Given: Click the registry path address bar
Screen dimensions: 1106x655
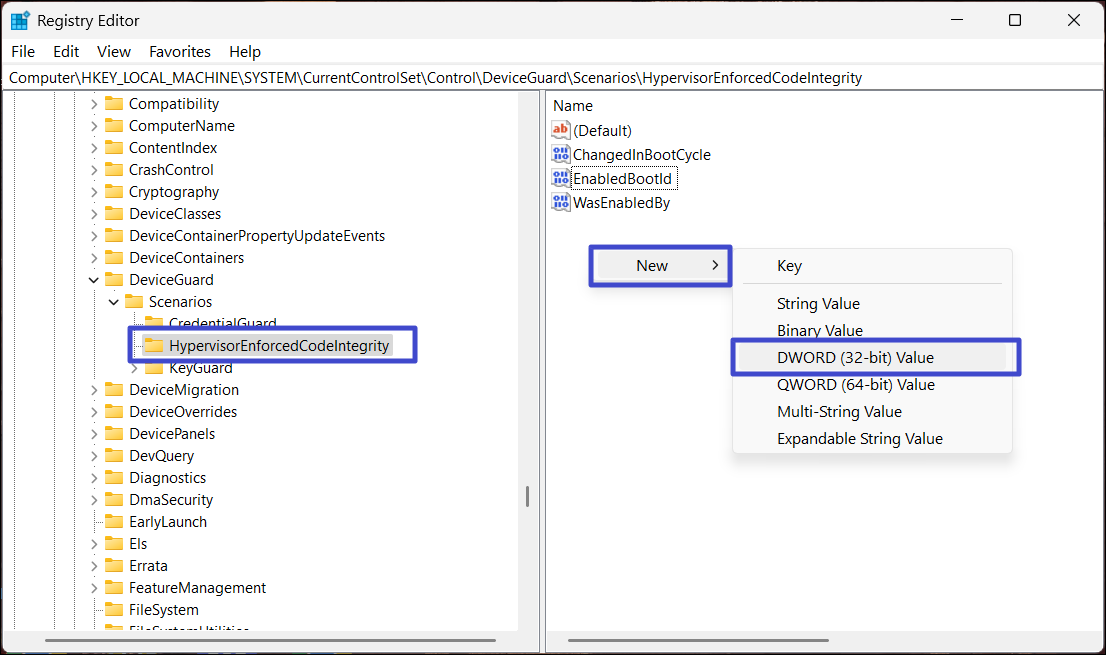Looking at the screenshot, I should 552,78.
